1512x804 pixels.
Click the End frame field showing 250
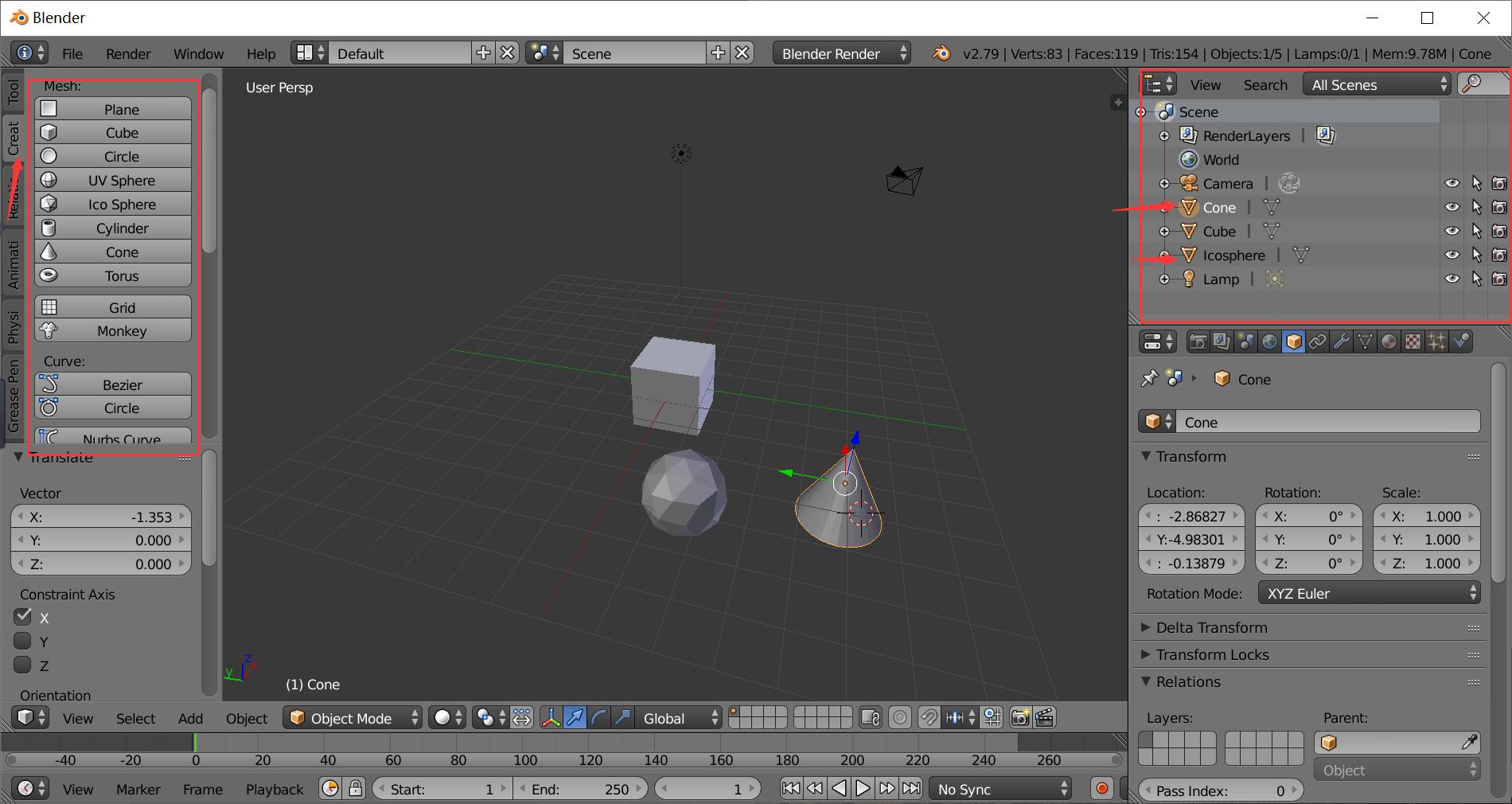coord(580,789)
